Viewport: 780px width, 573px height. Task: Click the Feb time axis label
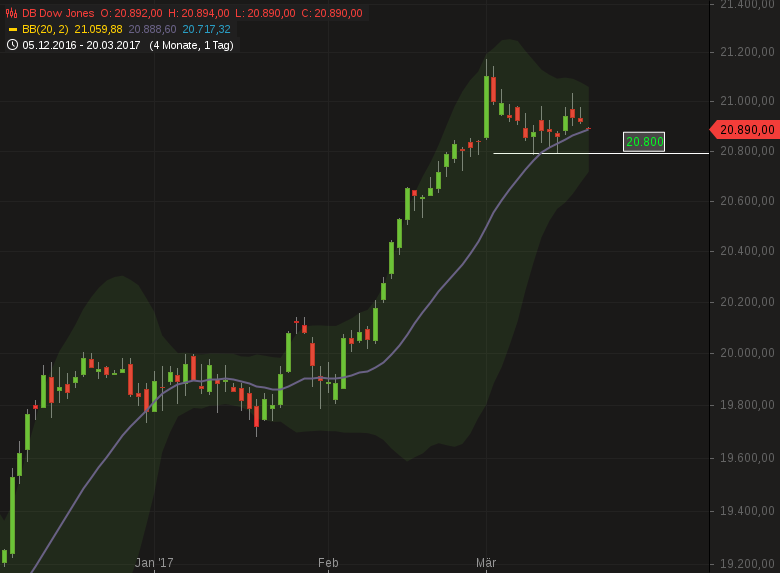[328, 563]
